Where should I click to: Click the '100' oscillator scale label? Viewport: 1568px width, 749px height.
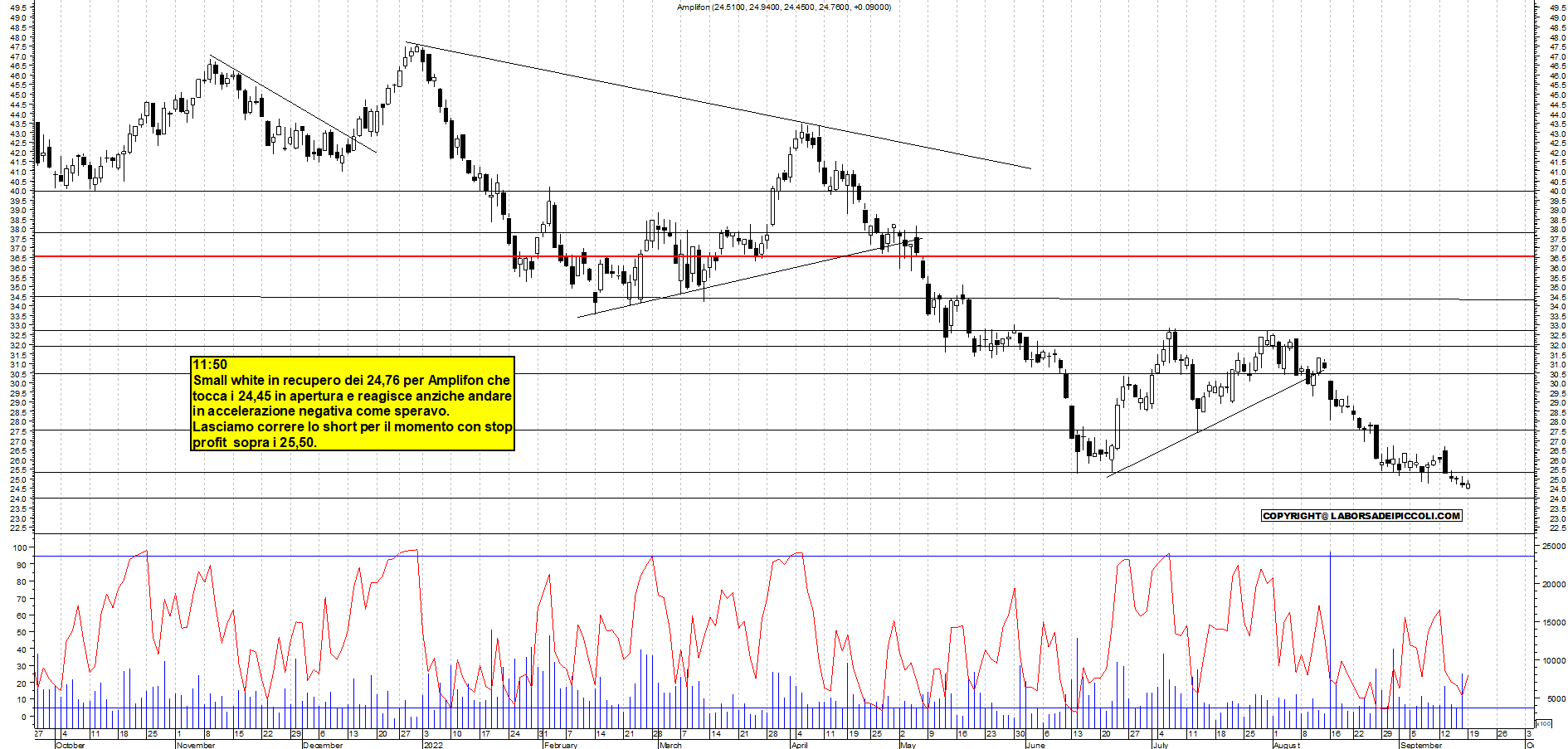pos(18,547)
